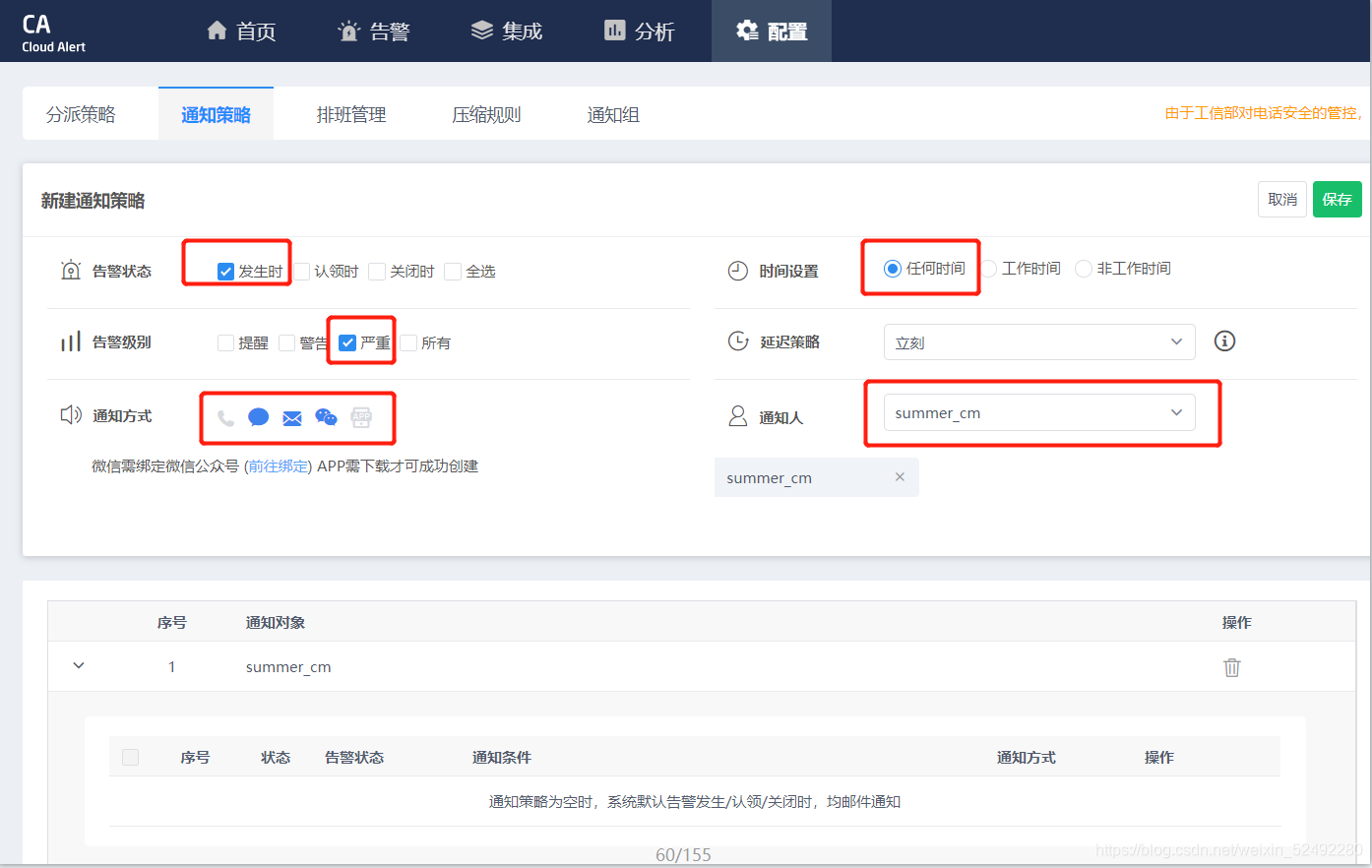The height and width of the screenshot is (868, 1372).
Task: Click the phone call notification icon
Action: point(226,418)
